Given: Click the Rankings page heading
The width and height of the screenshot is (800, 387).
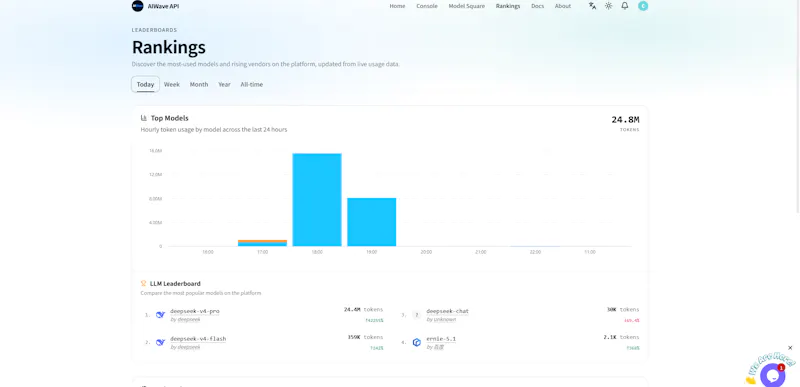Looking at the screenshot, I should [x=169, y=47].
